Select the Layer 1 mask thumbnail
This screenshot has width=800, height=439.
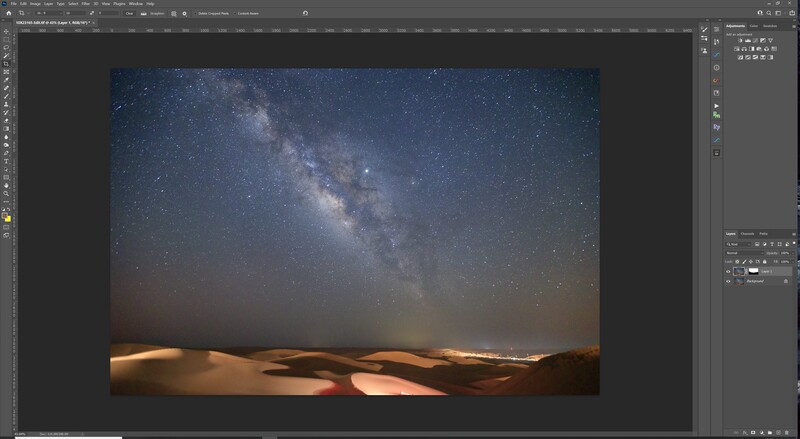click(754, 271)
